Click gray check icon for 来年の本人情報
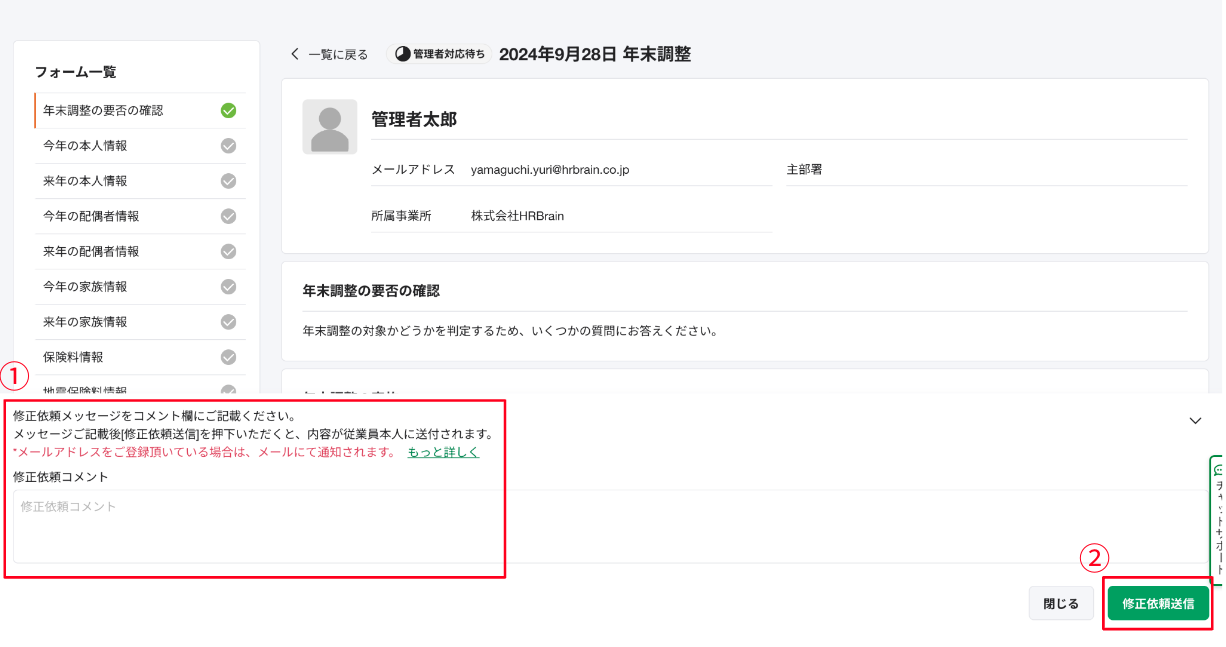Screen dimensions: 1226x647 (228, 181)
